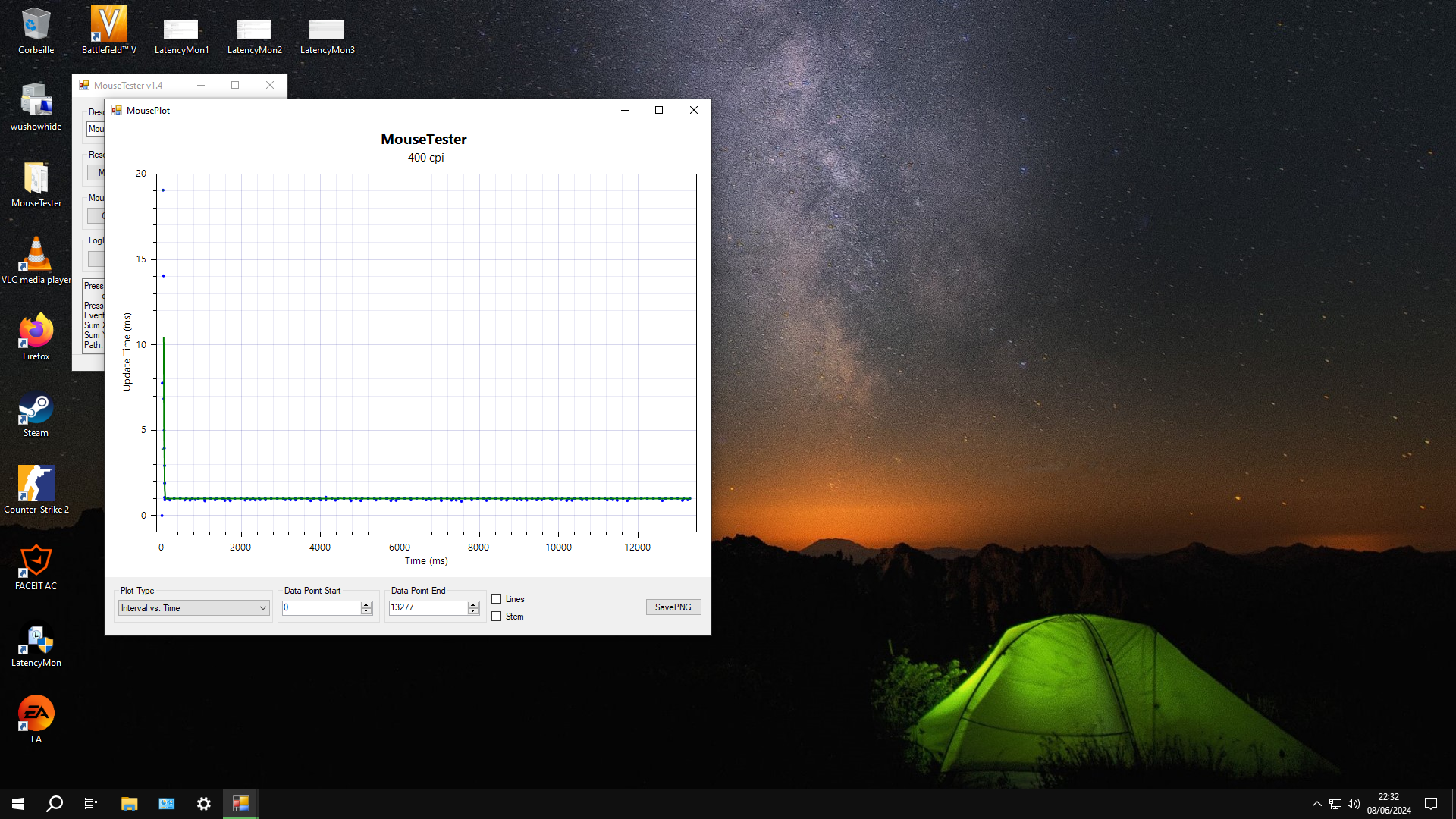
Task: Click the MouseTester taskbar icon
Action: [241, 804]
